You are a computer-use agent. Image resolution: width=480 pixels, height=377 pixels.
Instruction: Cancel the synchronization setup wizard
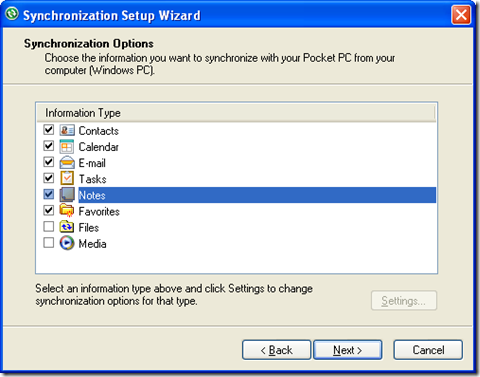click(x=428, y=350)
